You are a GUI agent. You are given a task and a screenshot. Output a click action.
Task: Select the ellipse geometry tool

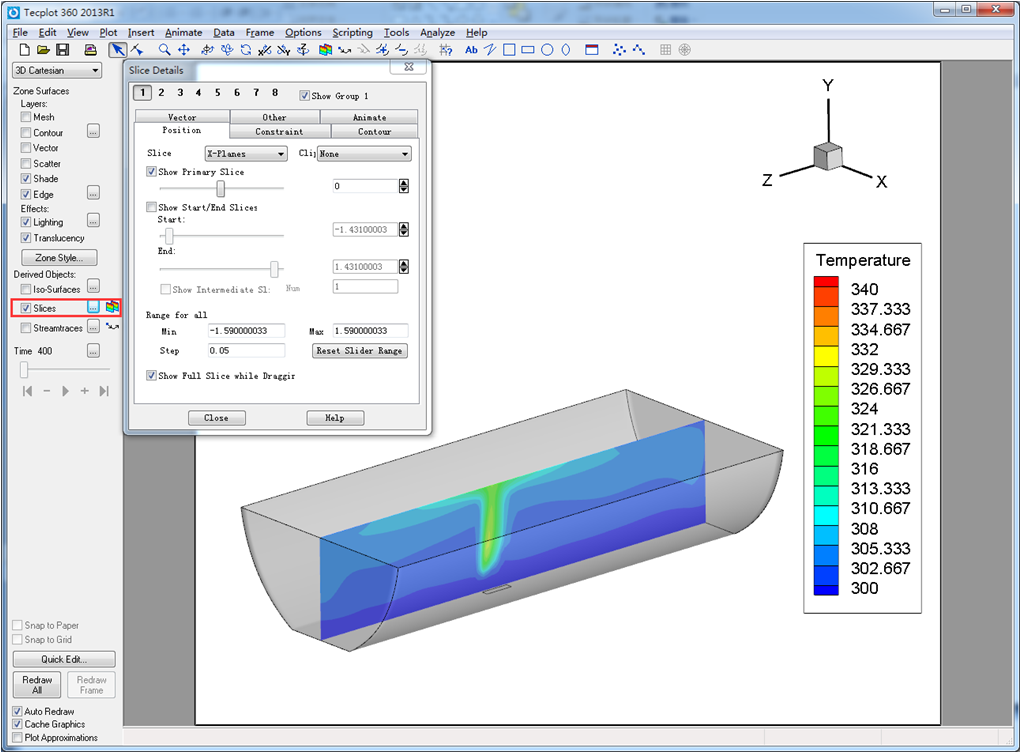tap(566, 50)
